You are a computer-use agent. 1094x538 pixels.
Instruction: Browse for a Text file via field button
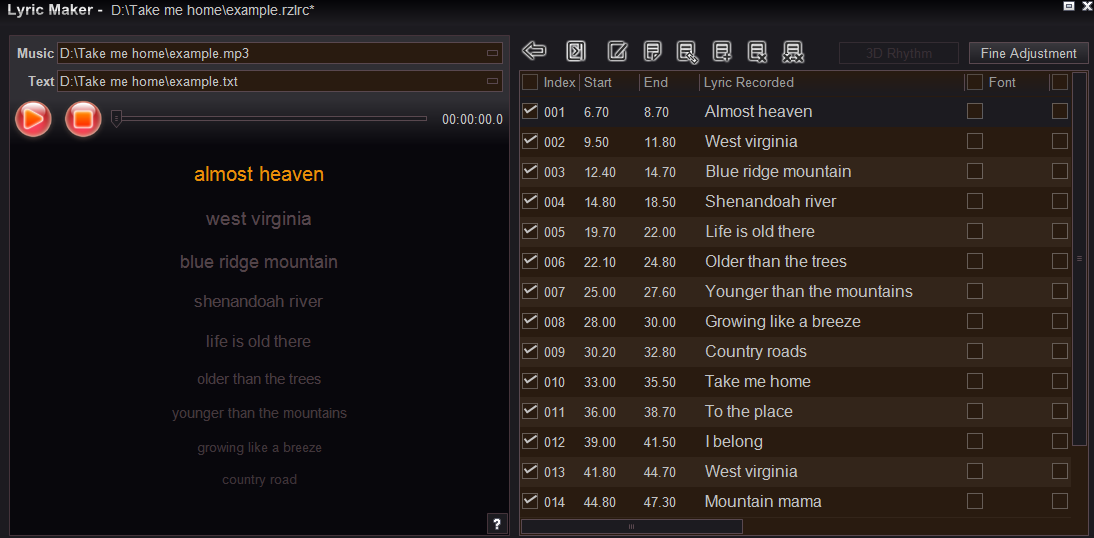pyautogui.click(x=492, y=82)
